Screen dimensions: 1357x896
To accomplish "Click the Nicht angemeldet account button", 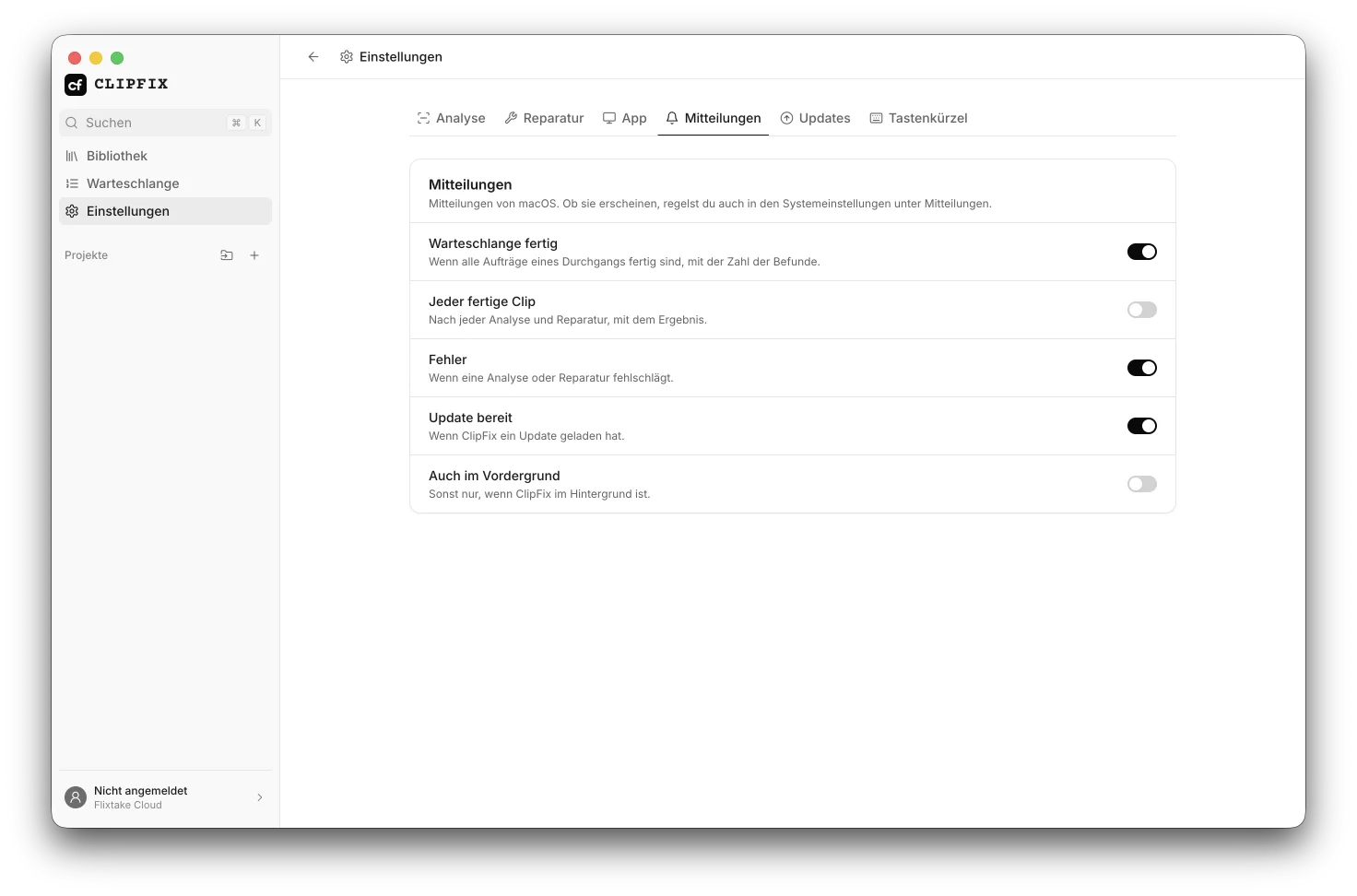I will click(x=165, y=797).
